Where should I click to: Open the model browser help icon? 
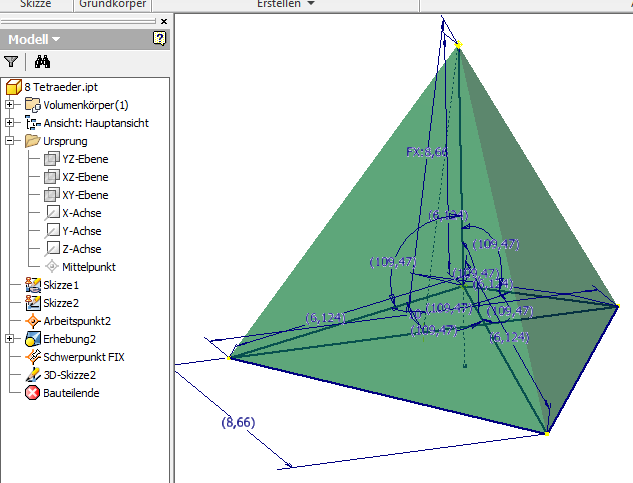point(159,39)
